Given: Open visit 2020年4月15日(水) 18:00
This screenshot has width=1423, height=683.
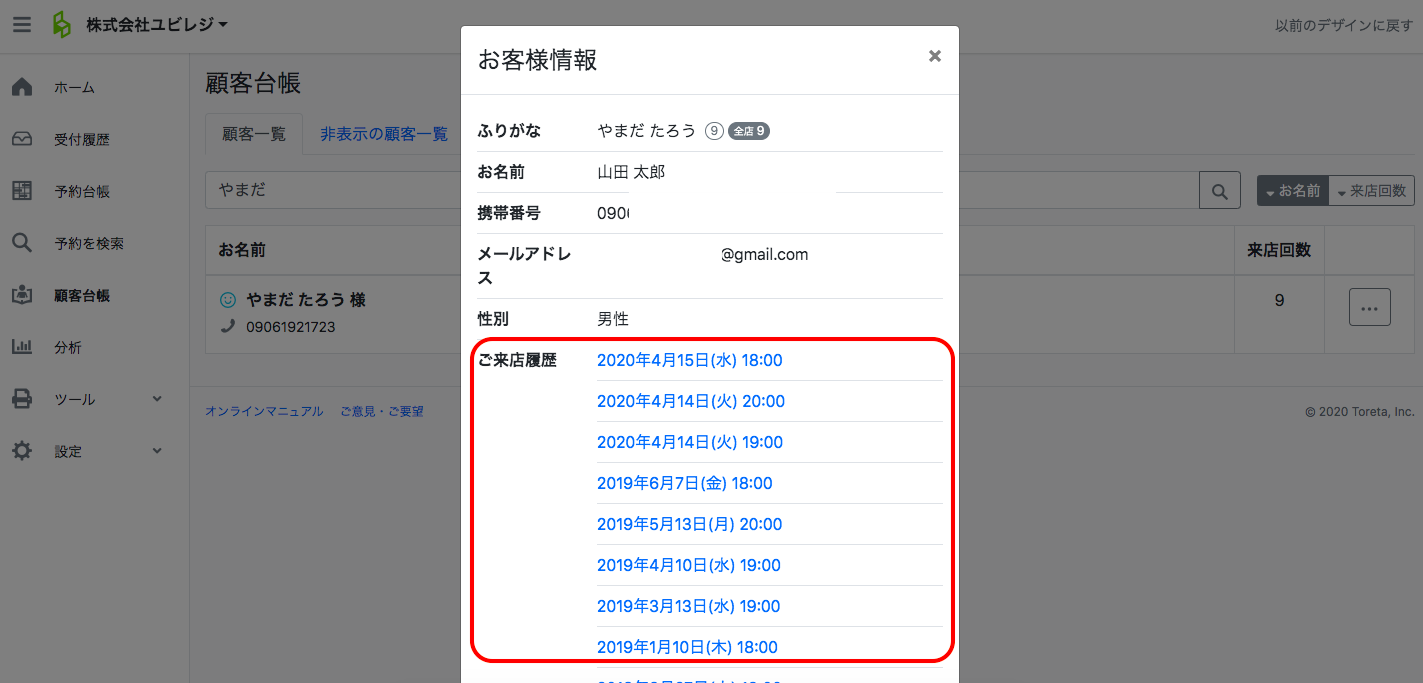Looking at the screenshot, I should (x=690, y=360).
